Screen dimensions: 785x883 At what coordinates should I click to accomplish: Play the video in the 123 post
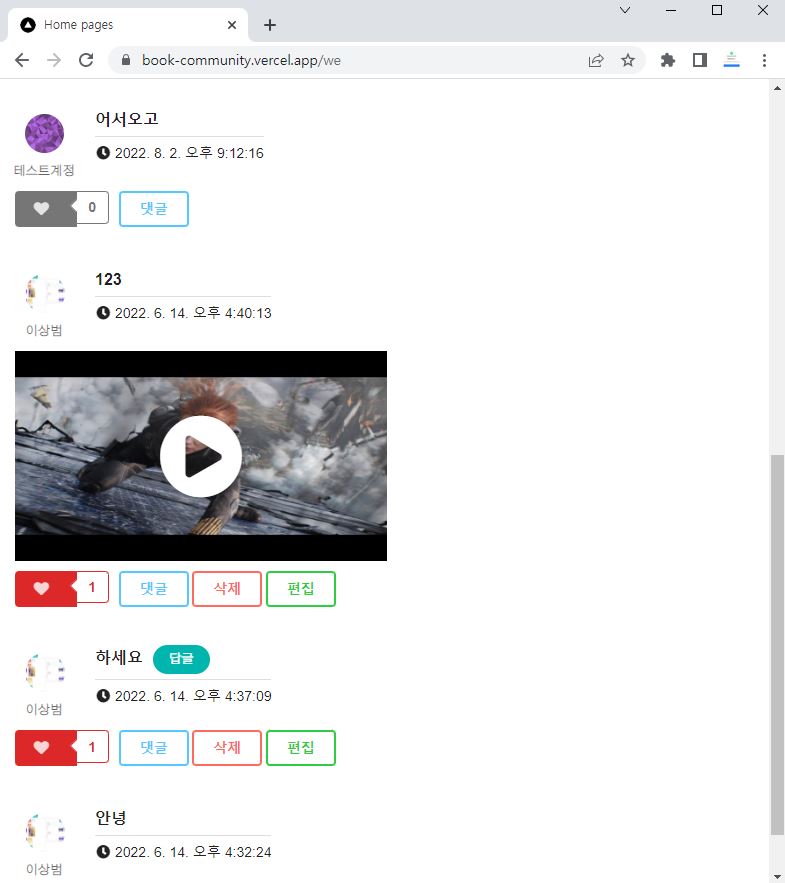[201, 456]
